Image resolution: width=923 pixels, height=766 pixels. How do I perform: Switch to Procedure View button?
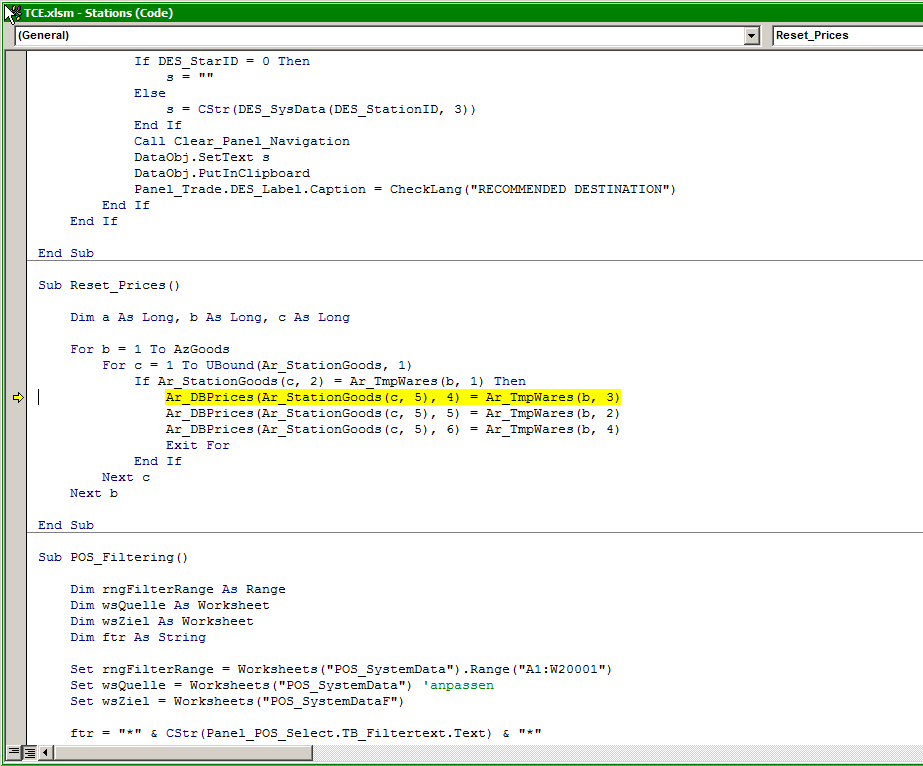[14, 752]
